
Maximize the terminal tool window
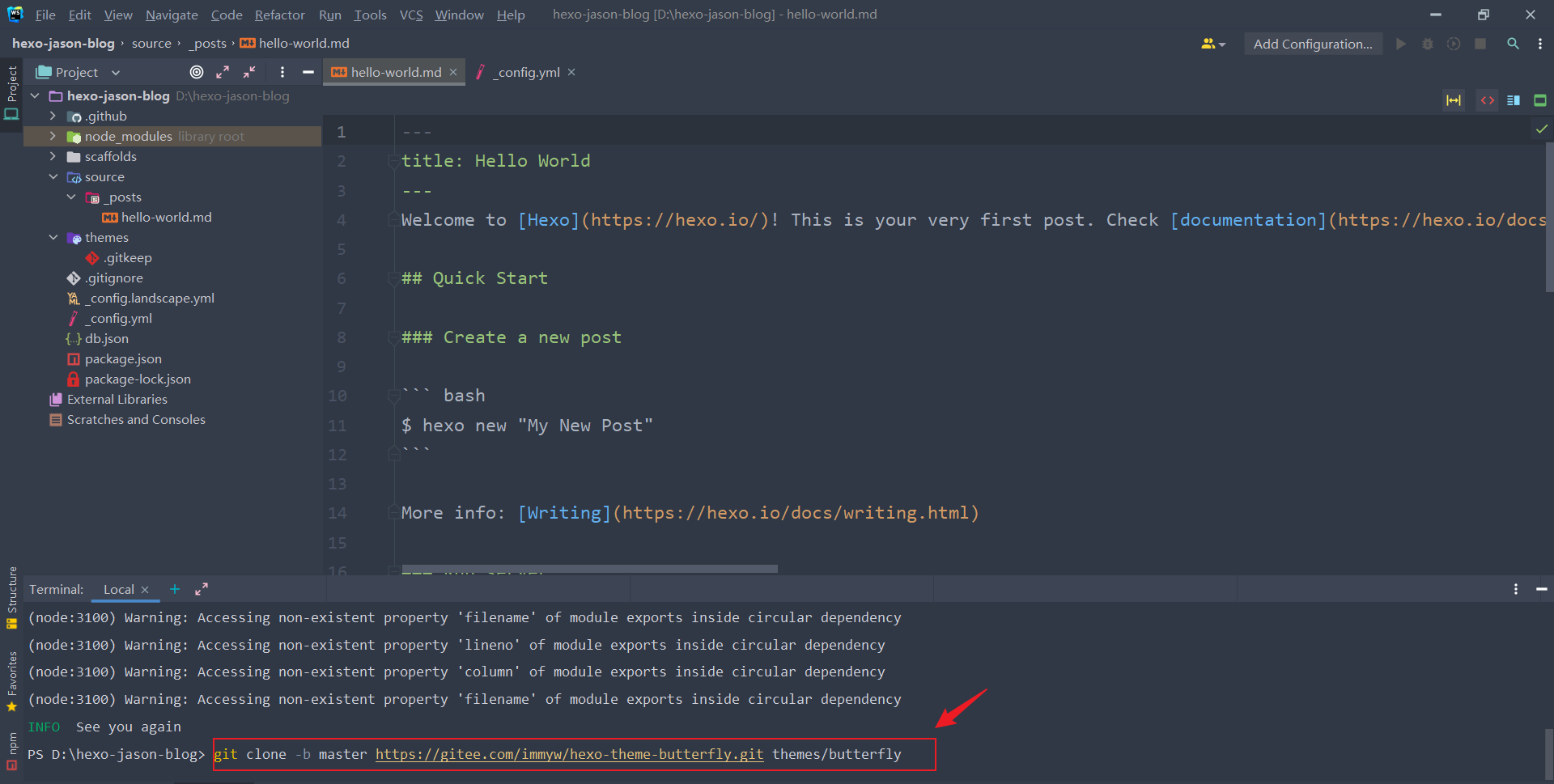202,589
